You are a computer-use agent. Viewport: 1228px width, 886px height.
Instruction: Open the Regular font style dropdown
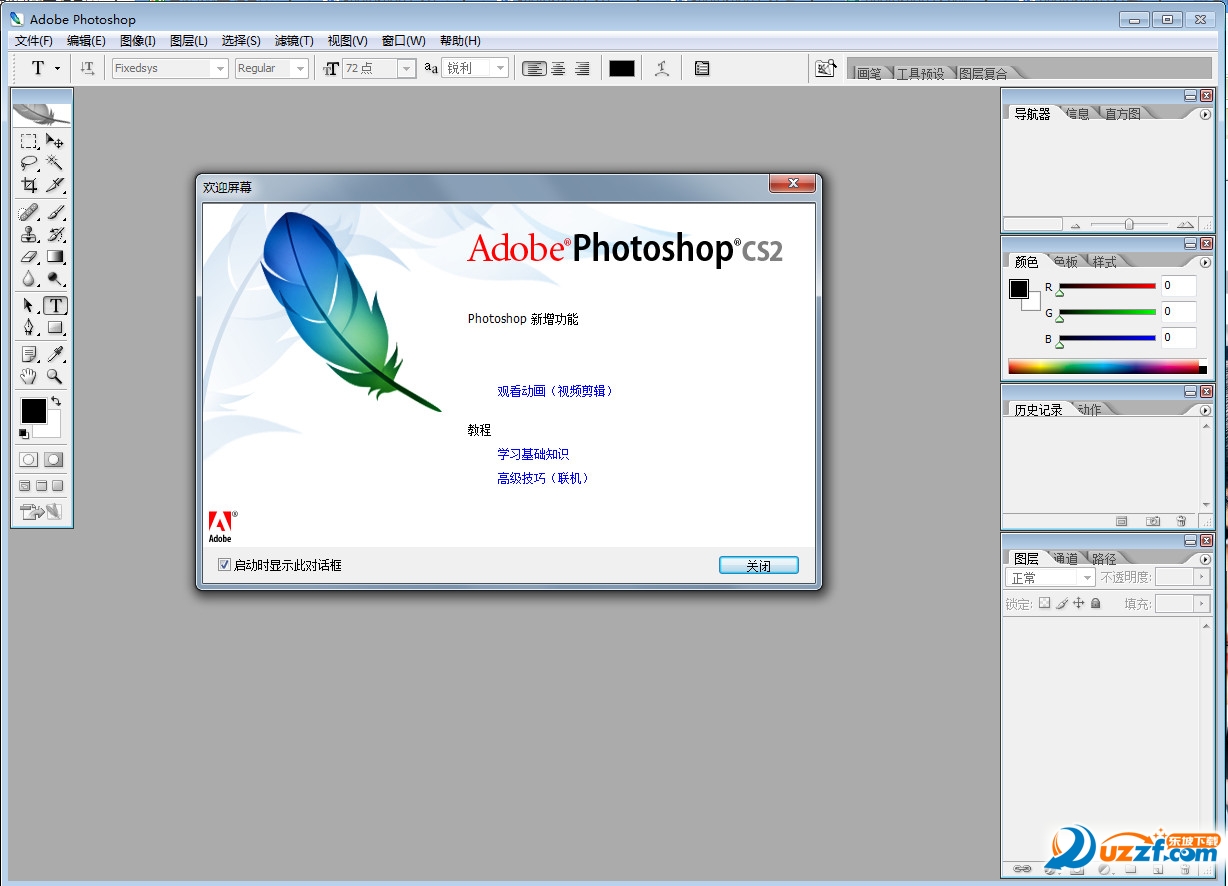click(300, 68)
